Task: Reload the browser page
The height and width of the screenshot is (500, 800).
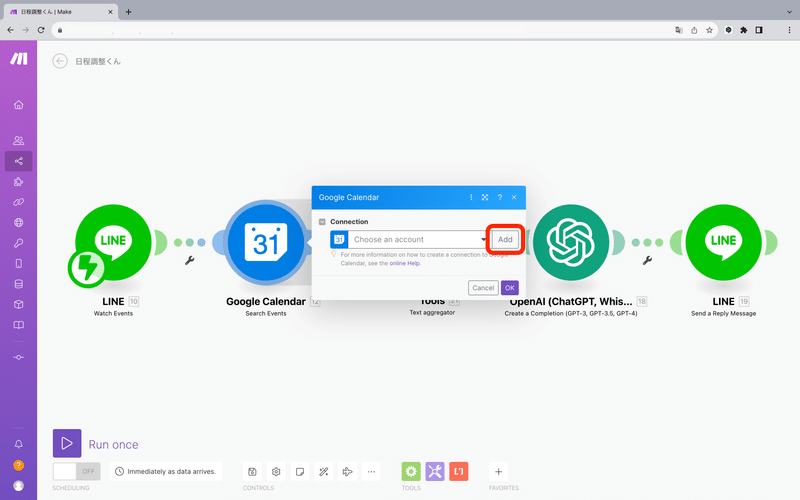Action: [41, 30]
